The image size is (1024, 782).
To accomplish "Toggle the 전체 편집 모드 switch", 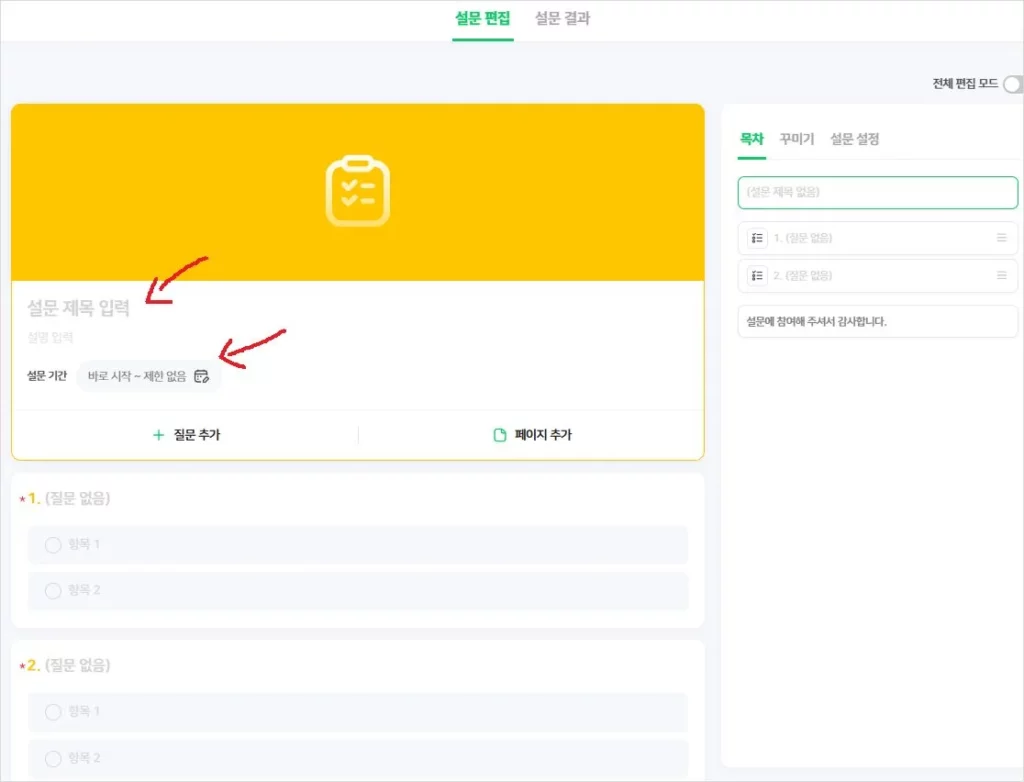I will [x=1013, y=84].
